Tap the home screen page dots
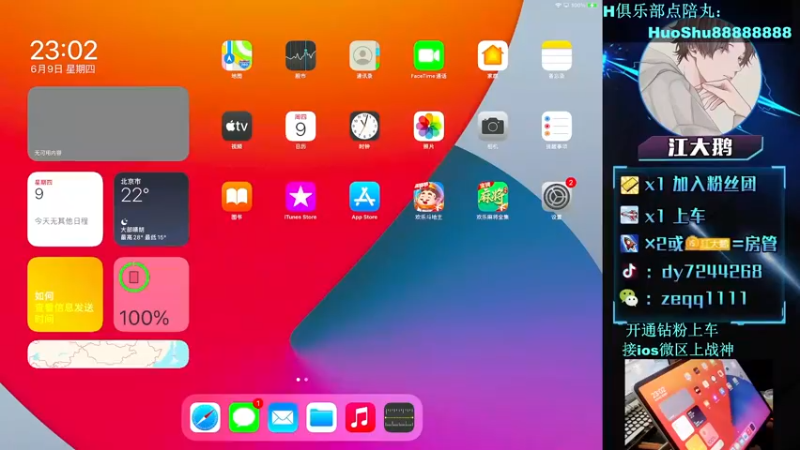The height and width of the screenshot is (450, 800). point(302,380)
